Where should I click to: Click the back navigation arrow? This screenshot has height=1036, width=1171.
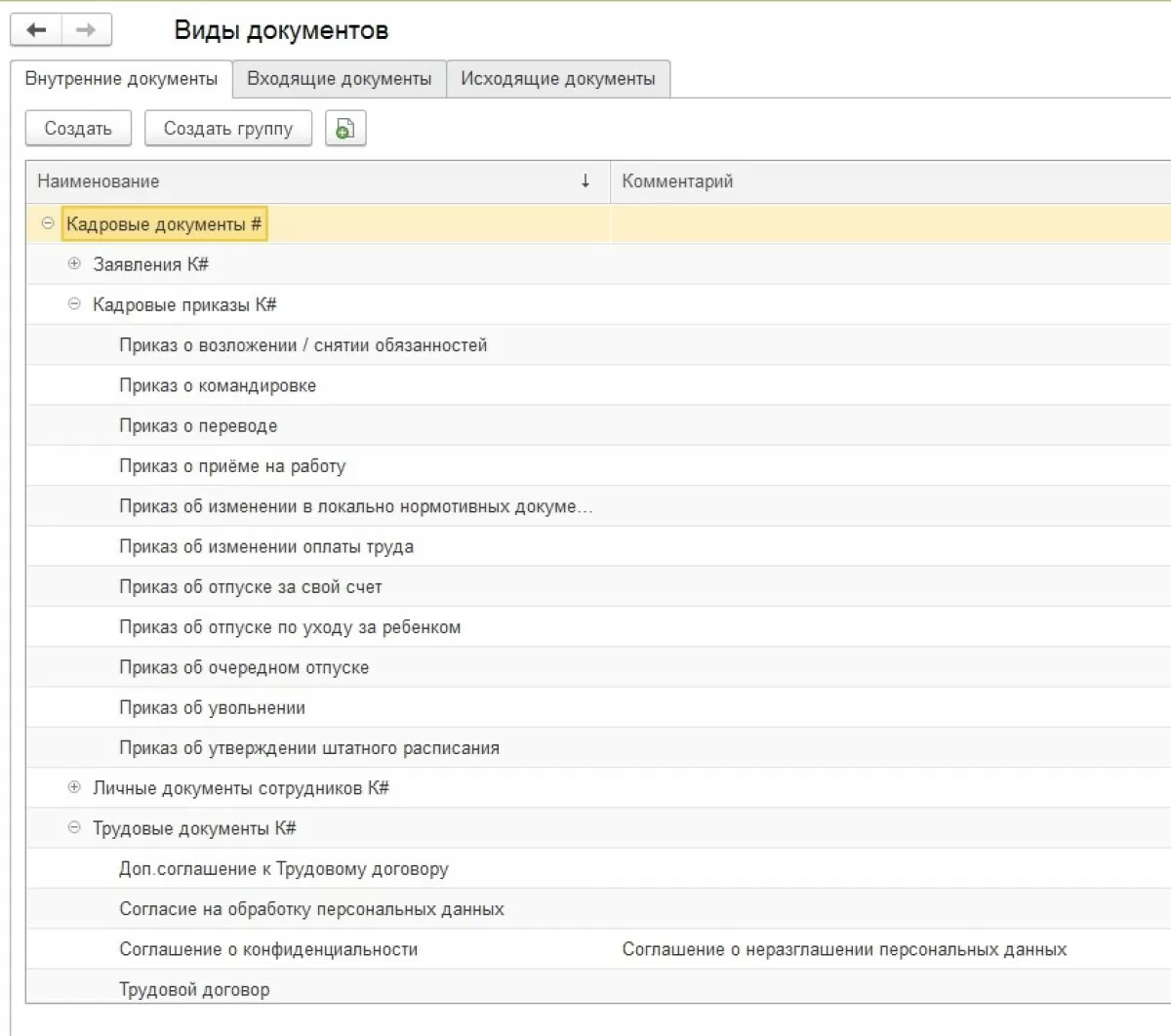click(37, 30)
